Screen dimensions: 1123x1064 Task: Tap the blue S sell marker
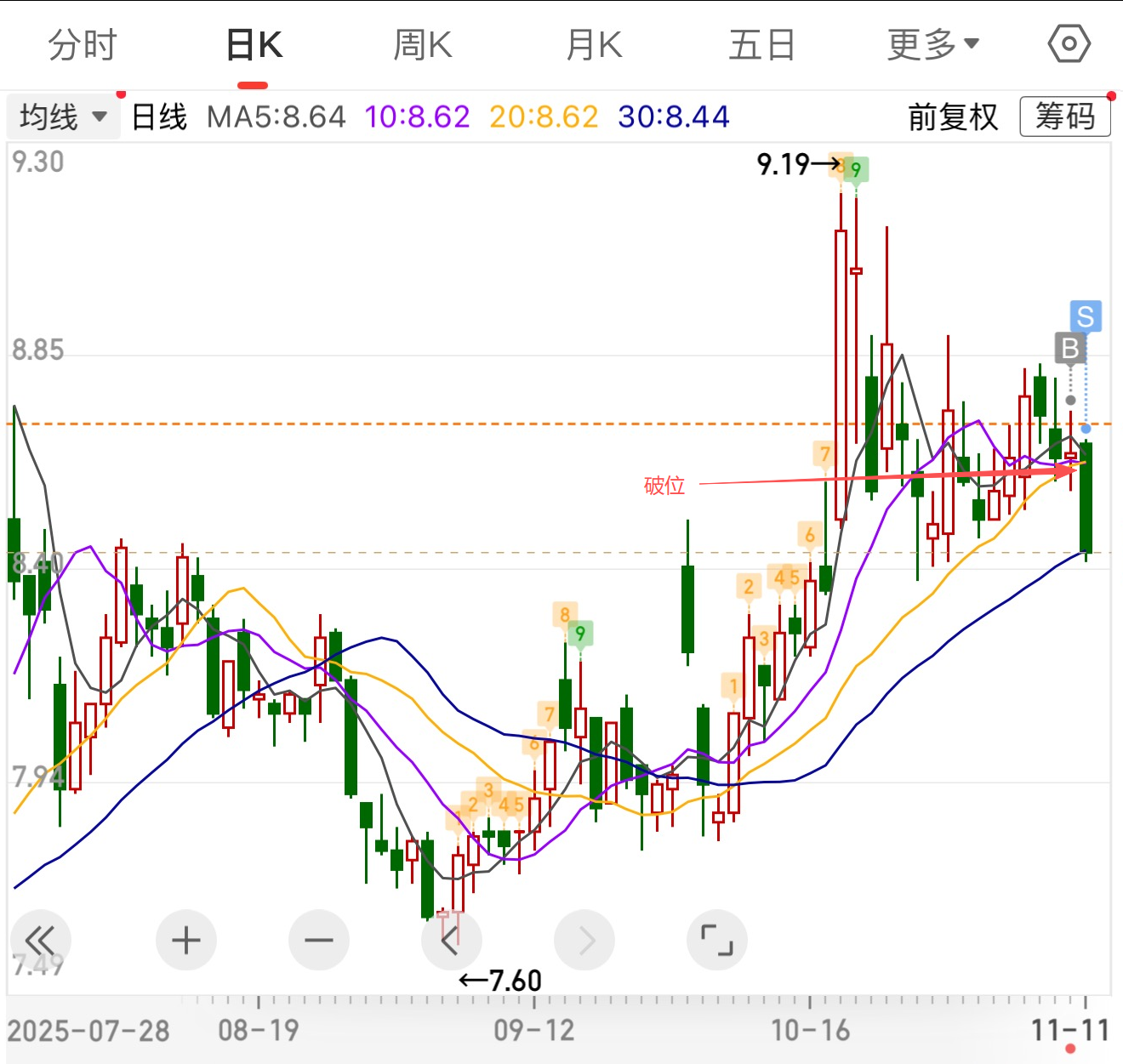point(1086,316)
